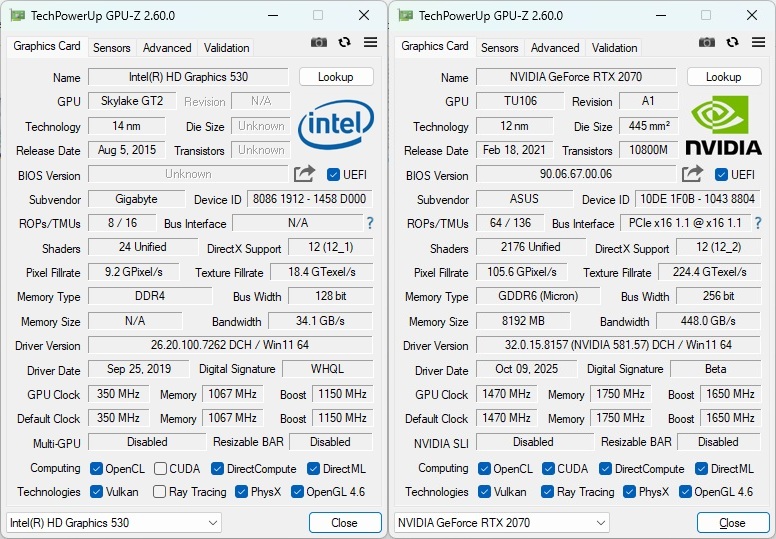The width and height of the screenshot is (776, 539).
Task: Open the hamburger menu in NVIDIA window
Action: (x=758, y=43)
